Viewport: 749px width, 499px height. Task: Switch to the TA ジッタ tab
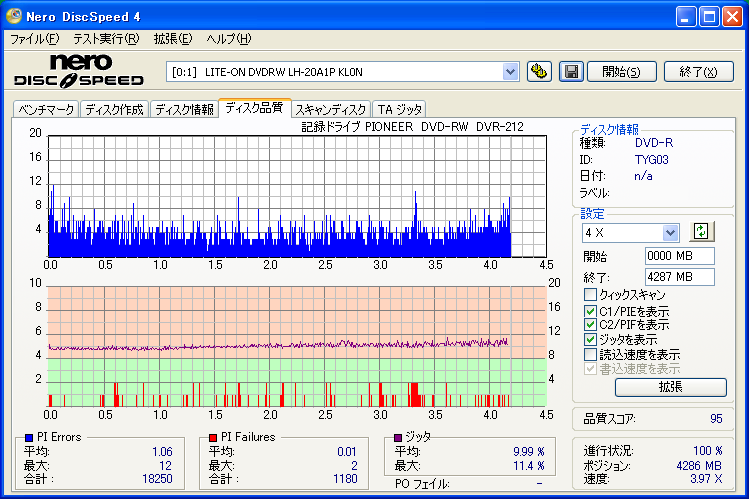tap(399, 110)
